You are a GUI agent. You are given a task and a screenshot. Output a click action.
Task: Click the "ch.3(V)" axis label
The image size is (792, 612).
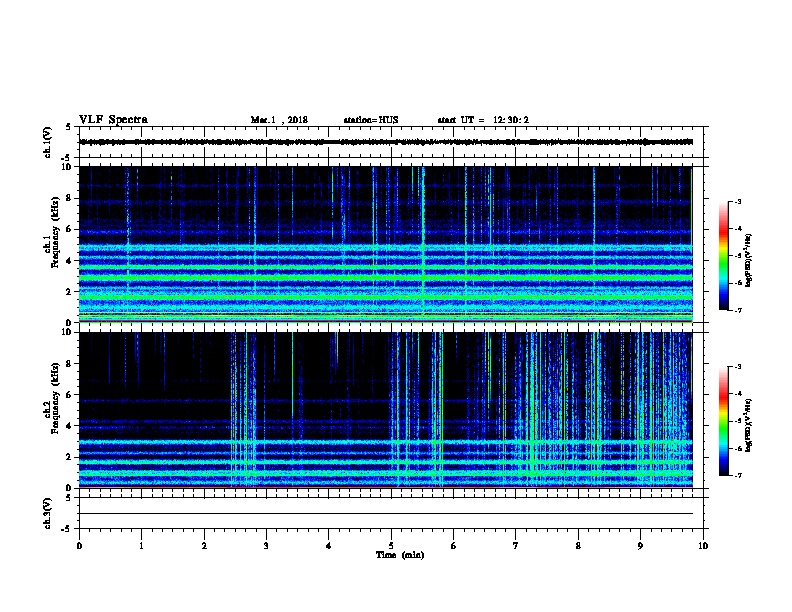pyautogui.click(x=47, y=513)
